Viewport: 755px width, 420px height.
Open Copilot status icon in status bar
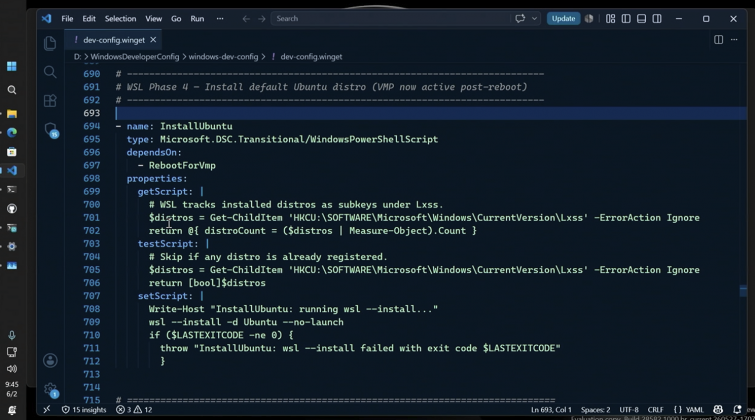pos(718,409)
